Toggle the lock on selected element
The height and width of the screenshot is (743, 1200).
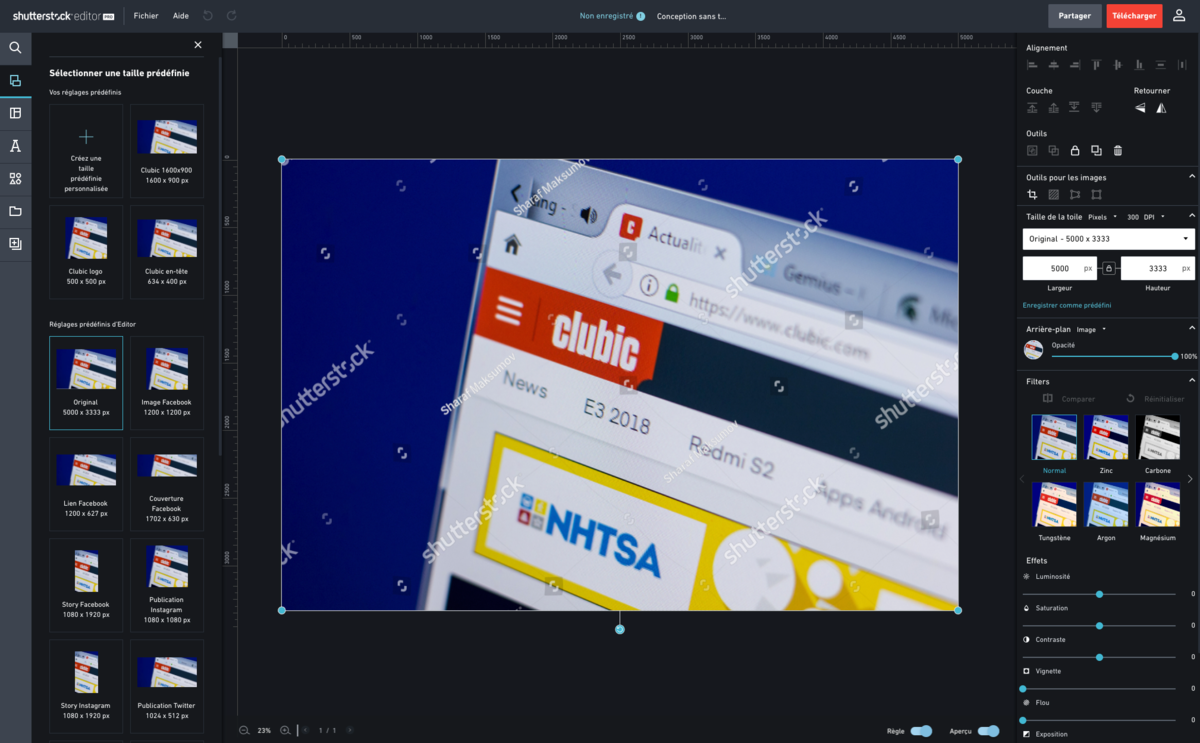(1075, 151)
